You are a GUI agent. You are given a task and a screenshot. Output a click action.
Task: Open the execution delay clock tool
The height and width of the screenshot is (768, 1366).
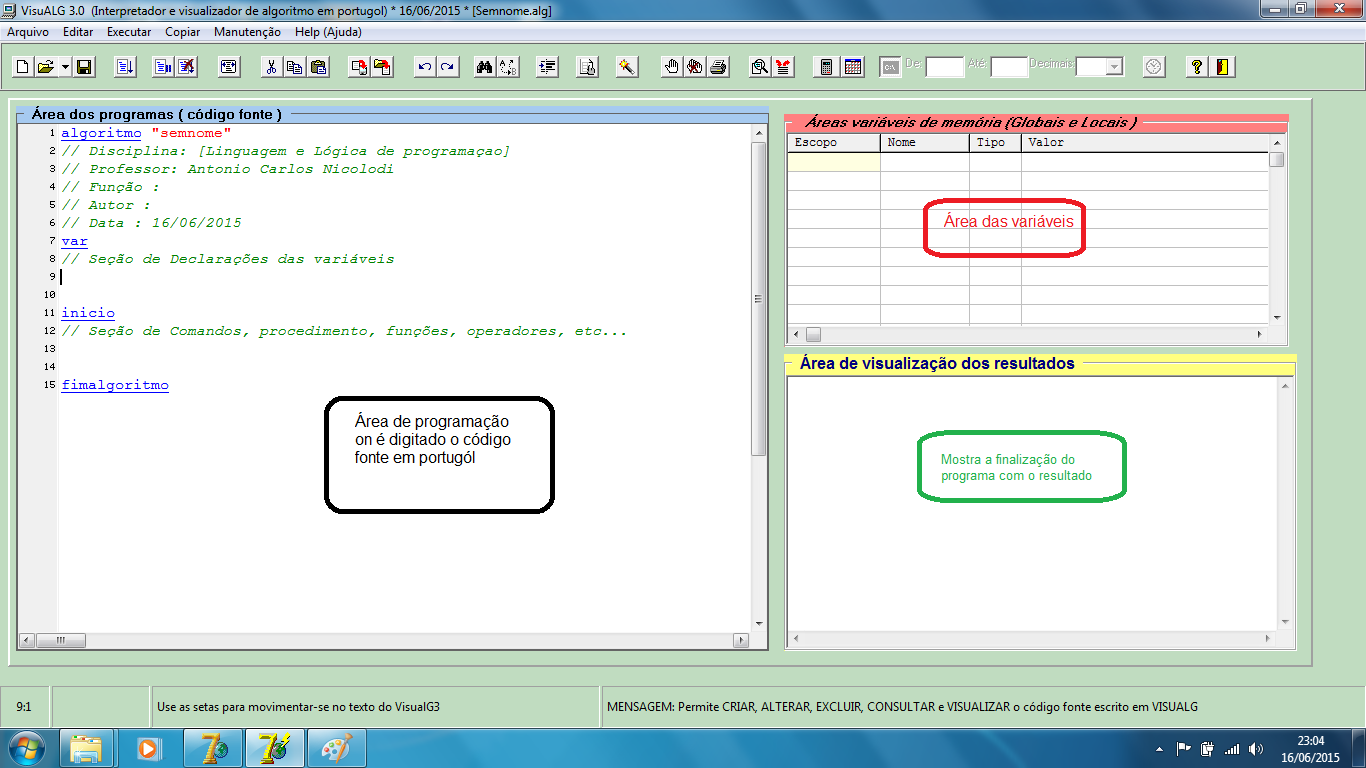click(x=1152, y=67)
